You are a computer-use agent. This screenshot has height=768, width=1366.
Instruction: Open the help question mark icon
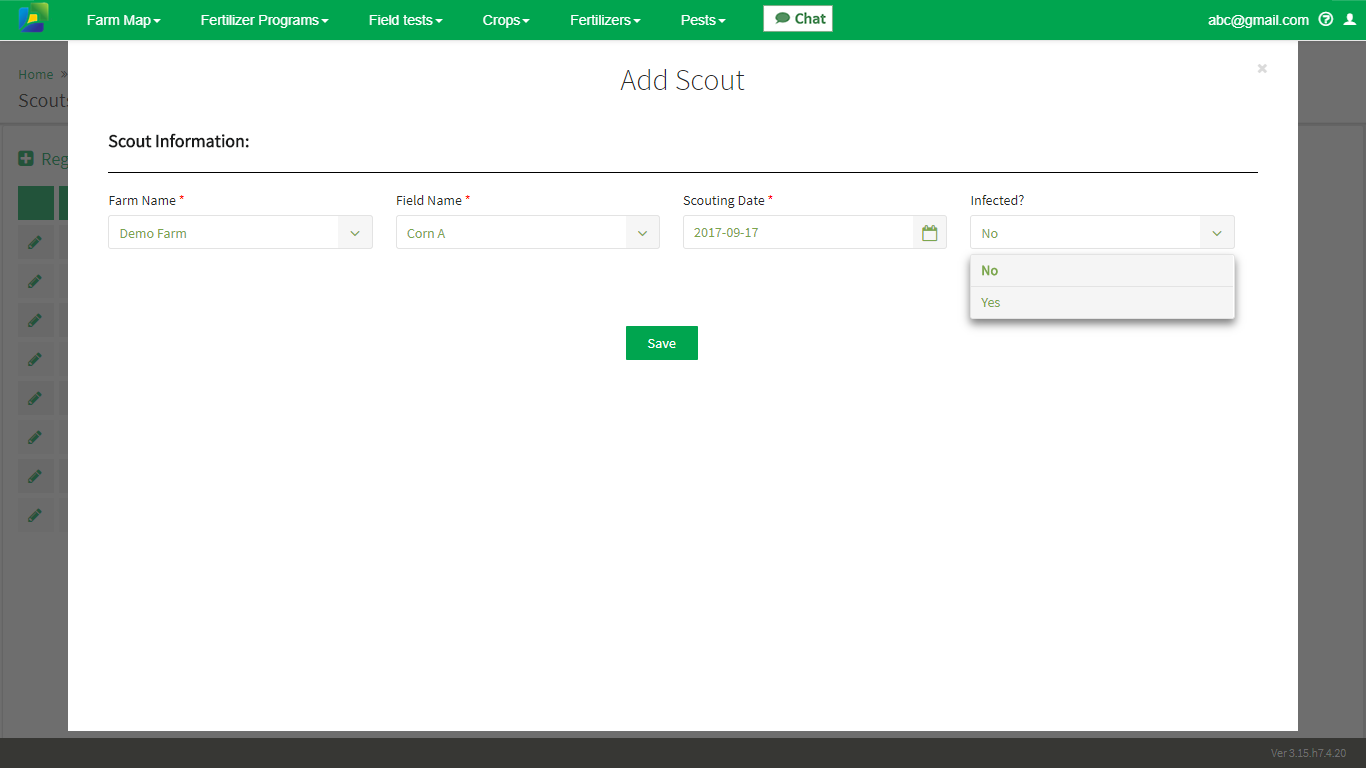[x=1326, y=19]
